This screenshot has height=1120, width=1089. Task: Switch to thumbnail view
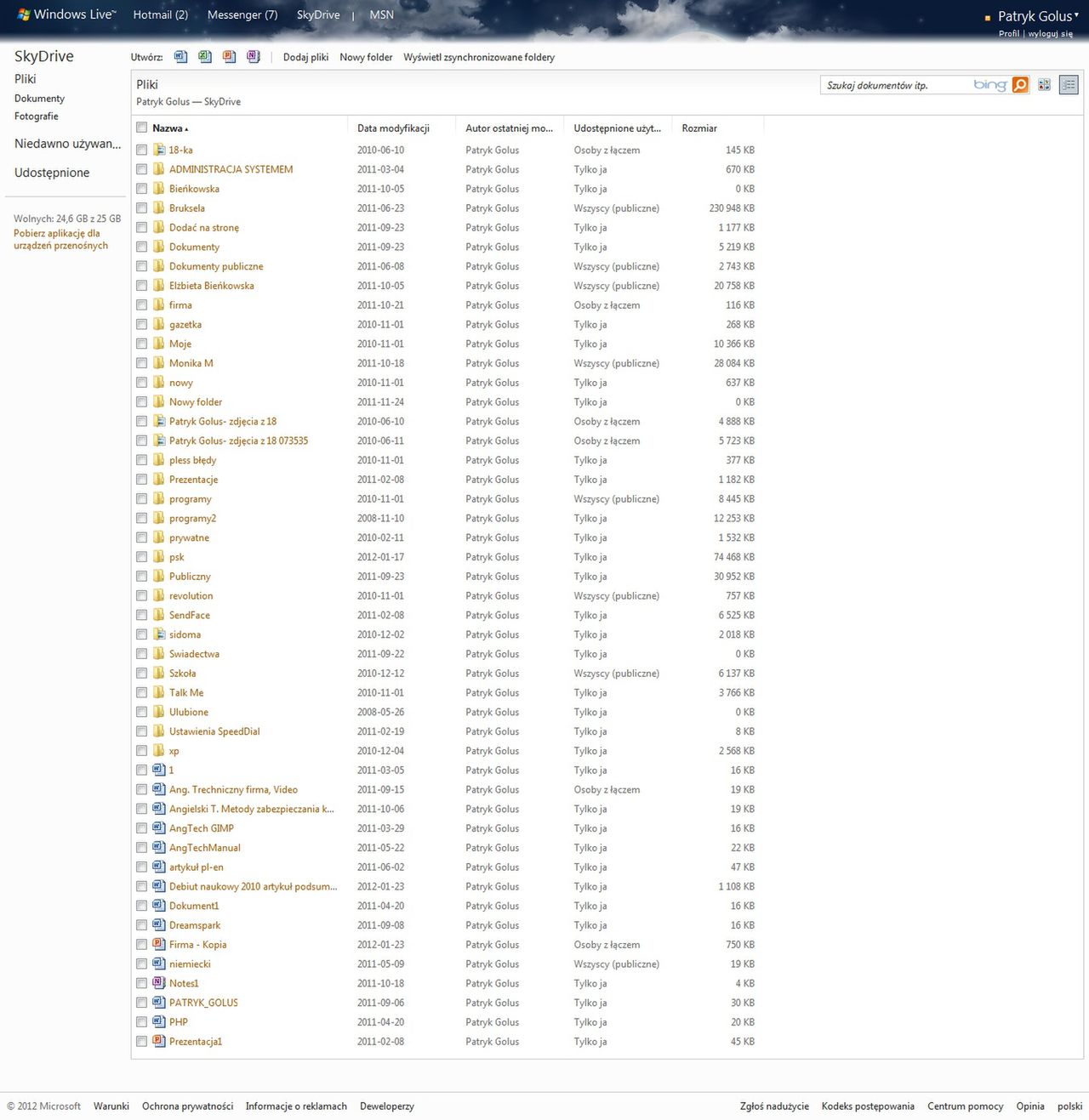pos(1044,85)
